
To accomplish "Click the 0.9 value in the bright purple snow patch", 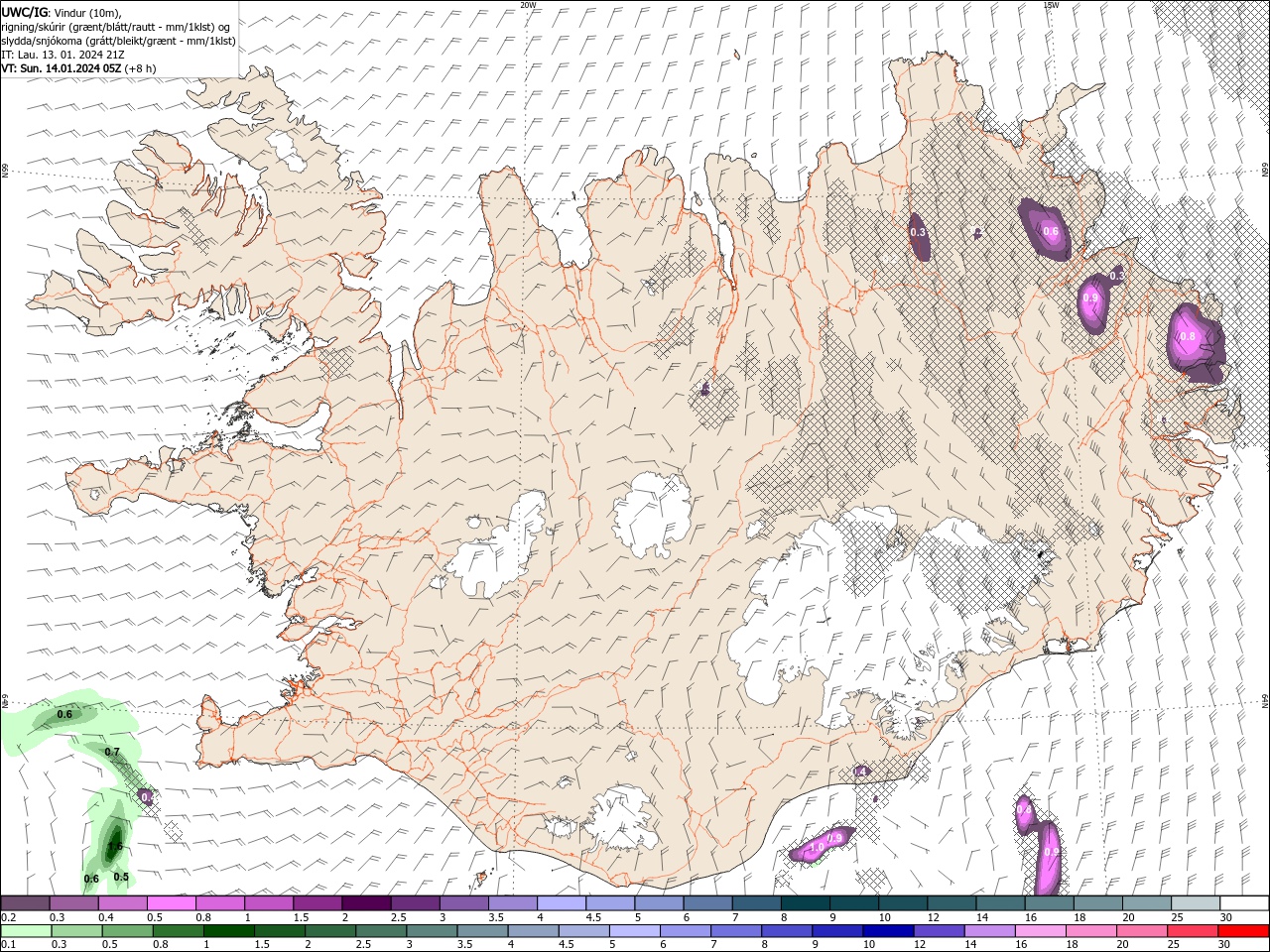I will tap(1090, 298).
